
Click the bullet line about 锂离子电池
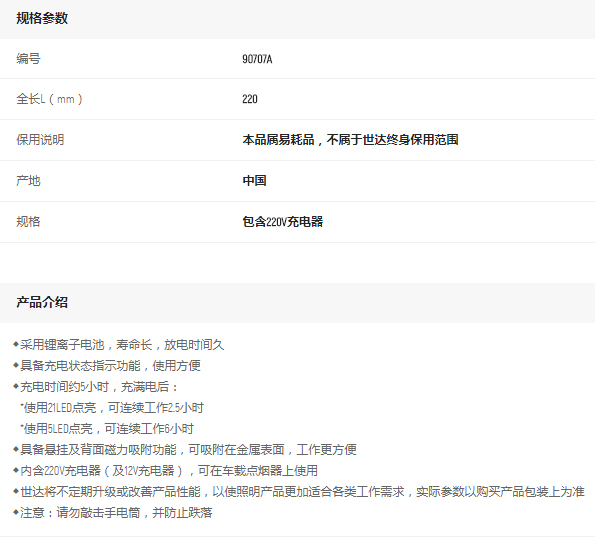click(x=119, y=345)
